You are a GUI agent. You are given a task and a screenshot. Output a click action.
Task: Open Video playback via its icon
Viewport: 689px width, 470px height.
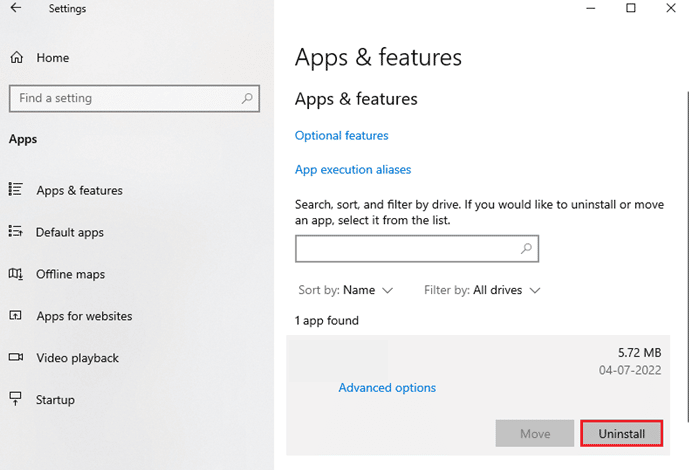(x=16, y=358)
